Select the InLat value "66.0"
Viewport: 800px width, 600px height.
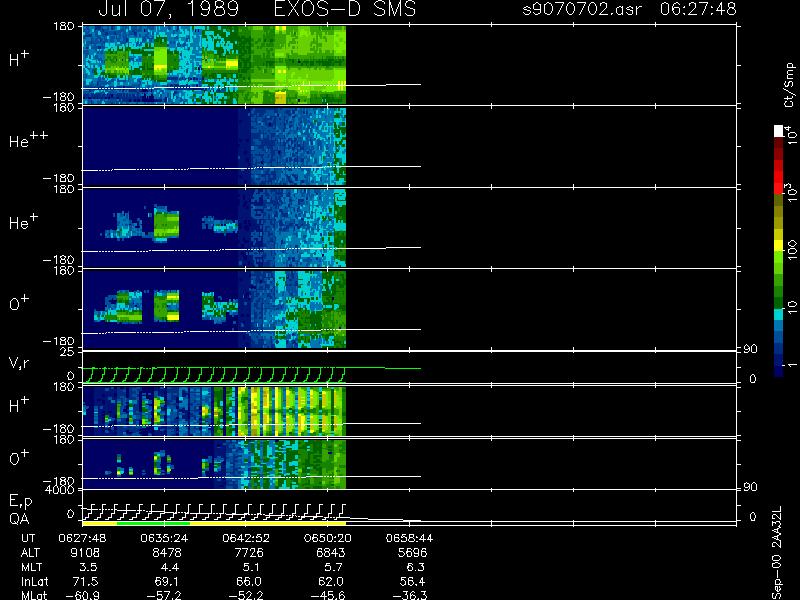(248, 581)
